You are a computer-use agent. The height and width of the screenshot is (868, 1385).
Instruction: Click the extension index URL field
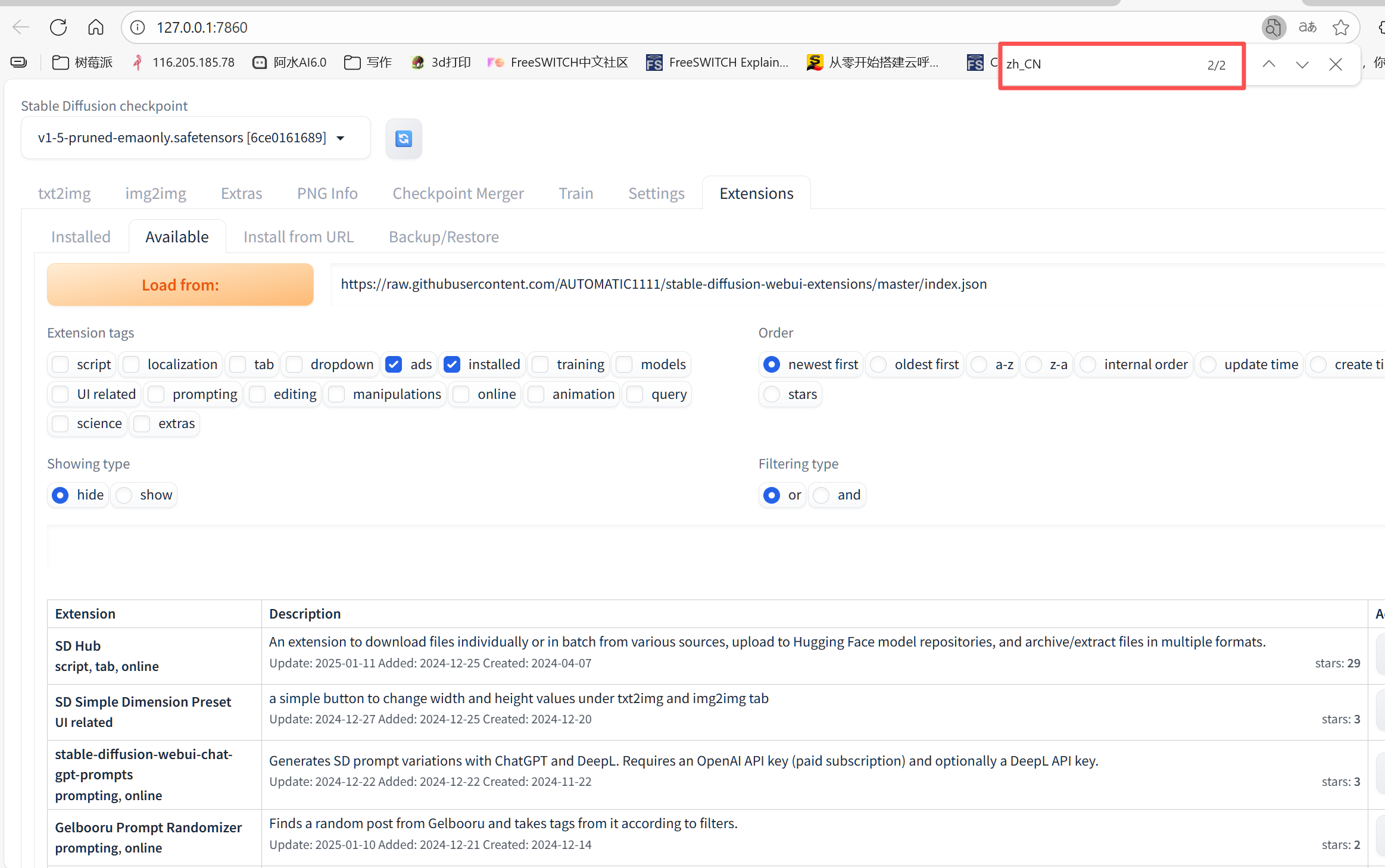(663, 285)
